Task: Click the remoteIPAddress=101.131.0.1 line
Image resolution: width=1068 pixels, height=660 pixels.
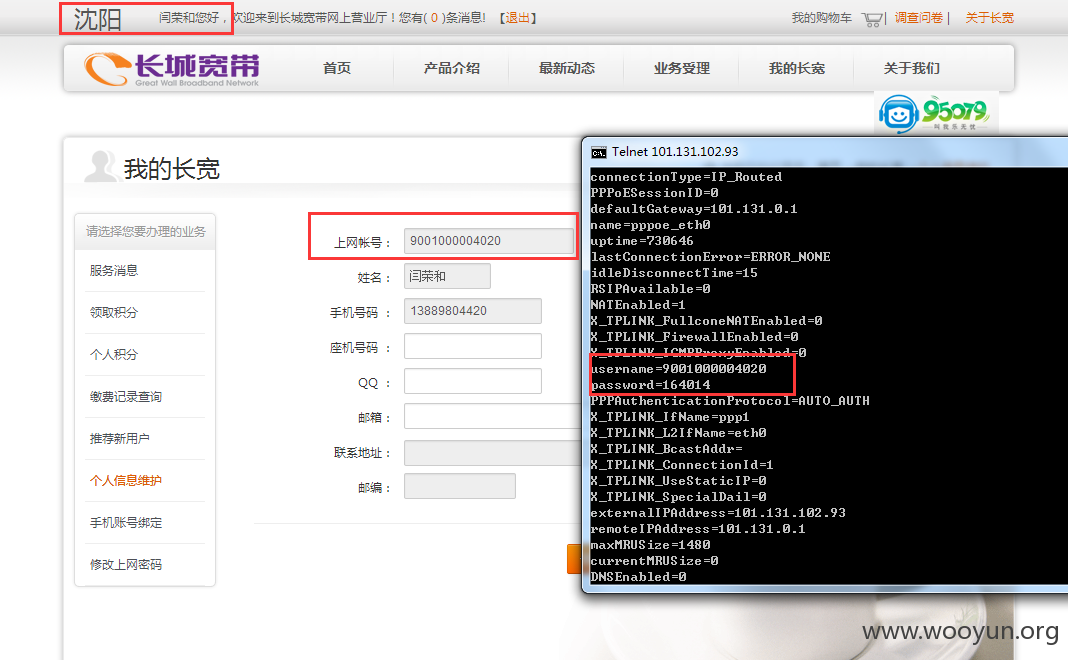Action: (697, 529)
